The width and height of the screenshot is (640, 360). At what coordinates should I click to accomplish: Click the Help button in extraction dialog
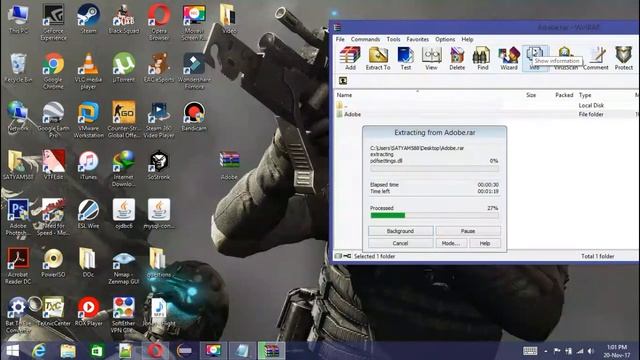pyautogui.click(x=484, y=243)
